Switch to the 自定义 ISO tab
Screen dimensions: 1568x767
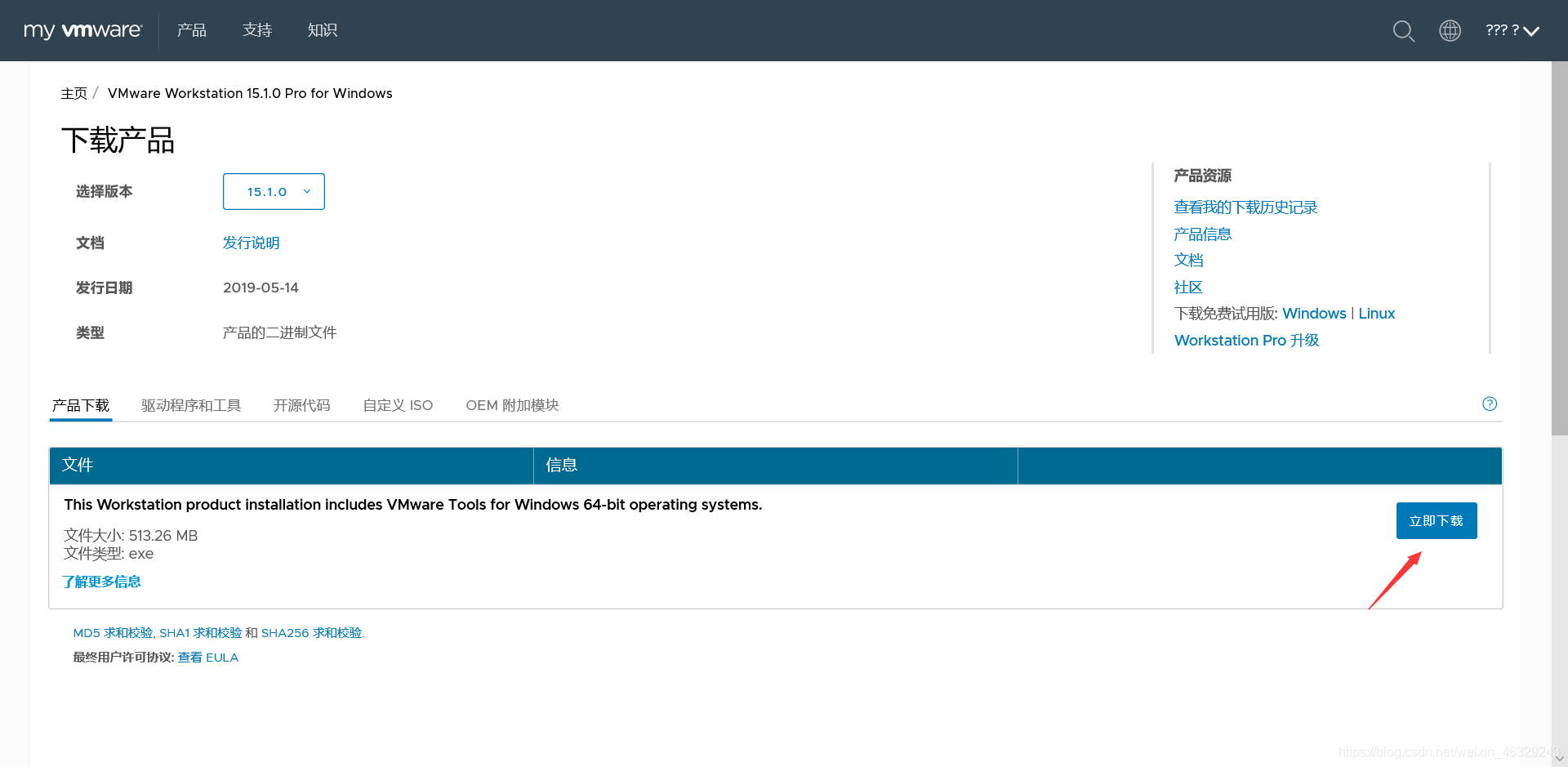coord(398,405)
